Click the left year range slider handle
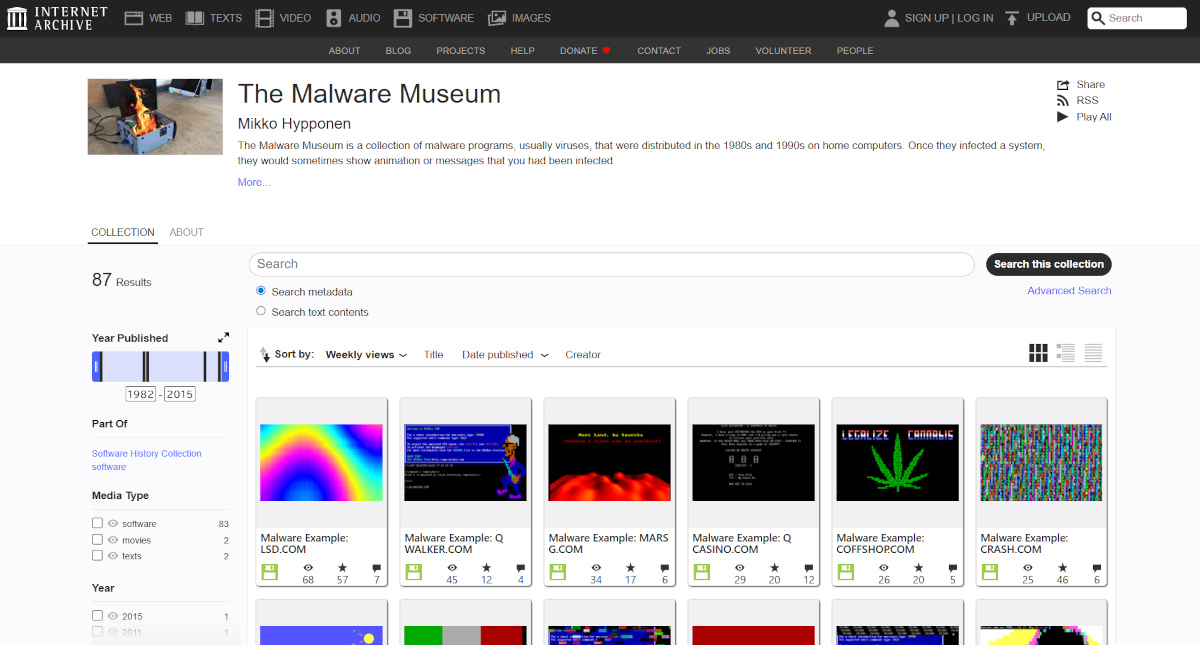 point(97,367)
